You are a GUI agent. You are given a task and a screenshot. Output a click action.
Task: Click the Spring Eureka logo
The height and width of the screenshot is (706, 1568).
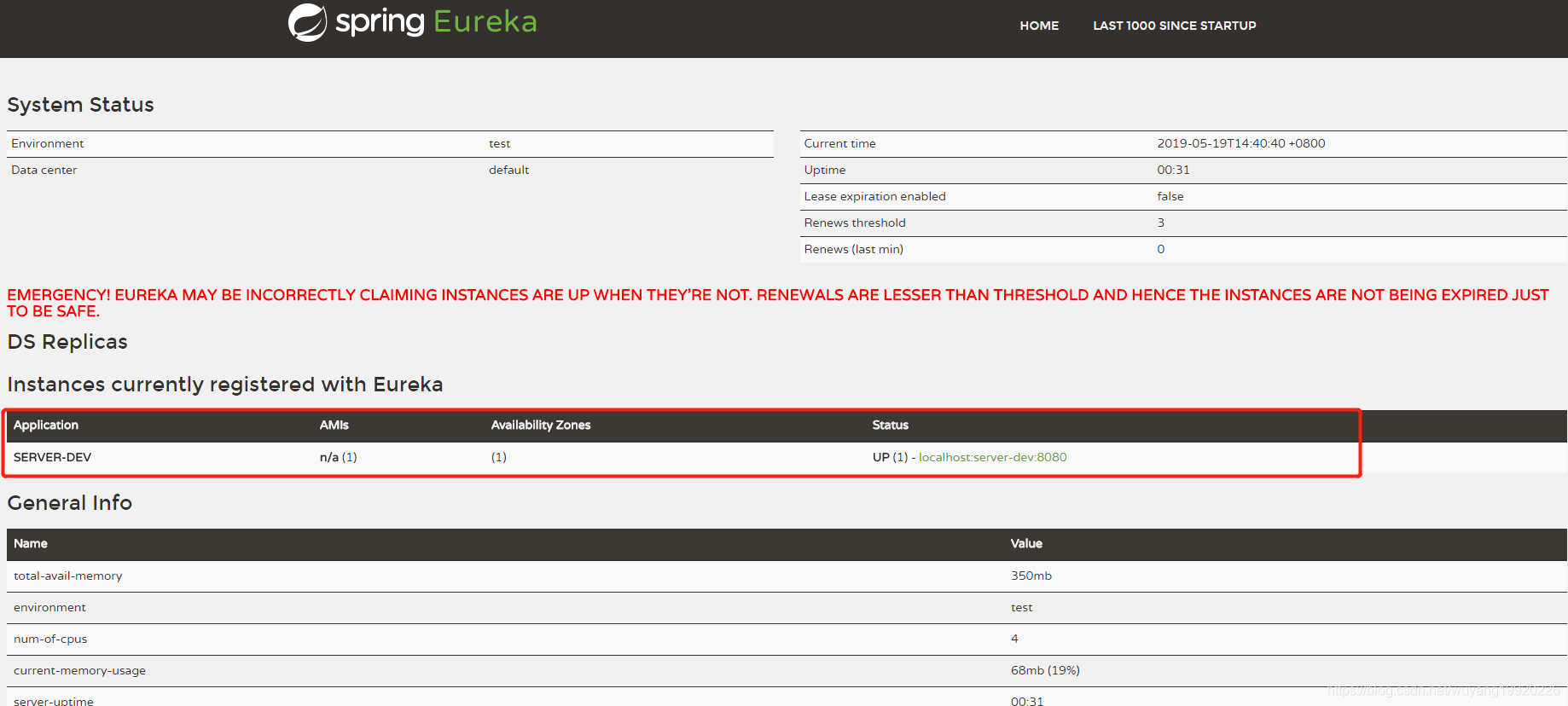413,22
